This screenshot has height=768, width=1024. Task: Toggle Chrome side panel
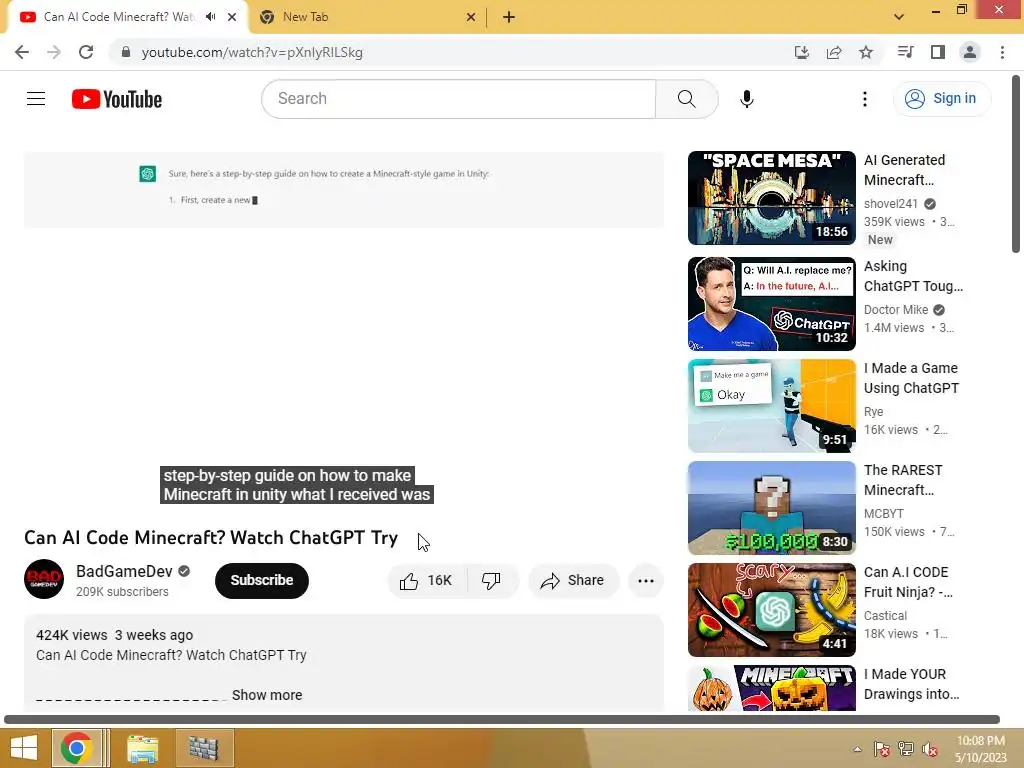point(938,52)
